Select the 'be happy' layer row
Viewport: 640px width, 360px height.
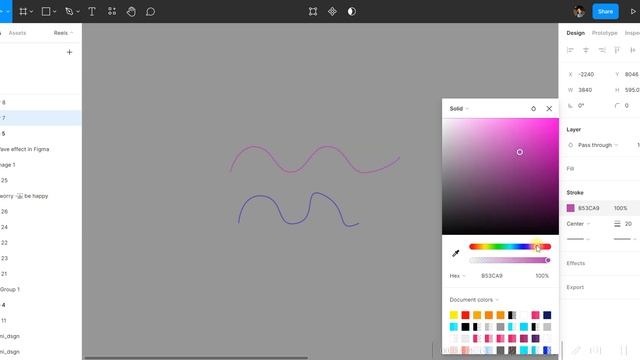tap(41, 196)
